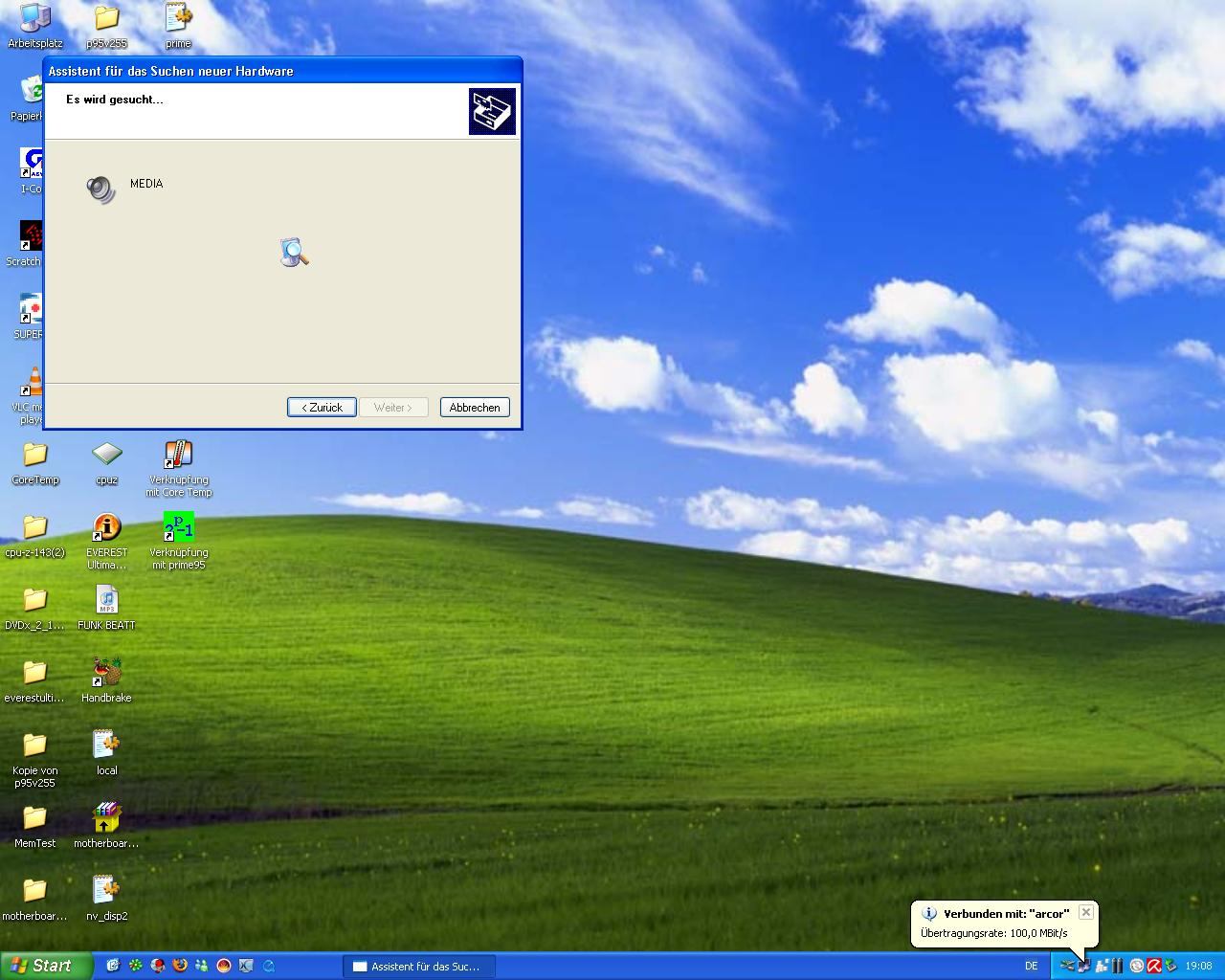Click the wizard title bar
The width and height of the screenshot is (1225, 980).
click(x=282, y=71)
